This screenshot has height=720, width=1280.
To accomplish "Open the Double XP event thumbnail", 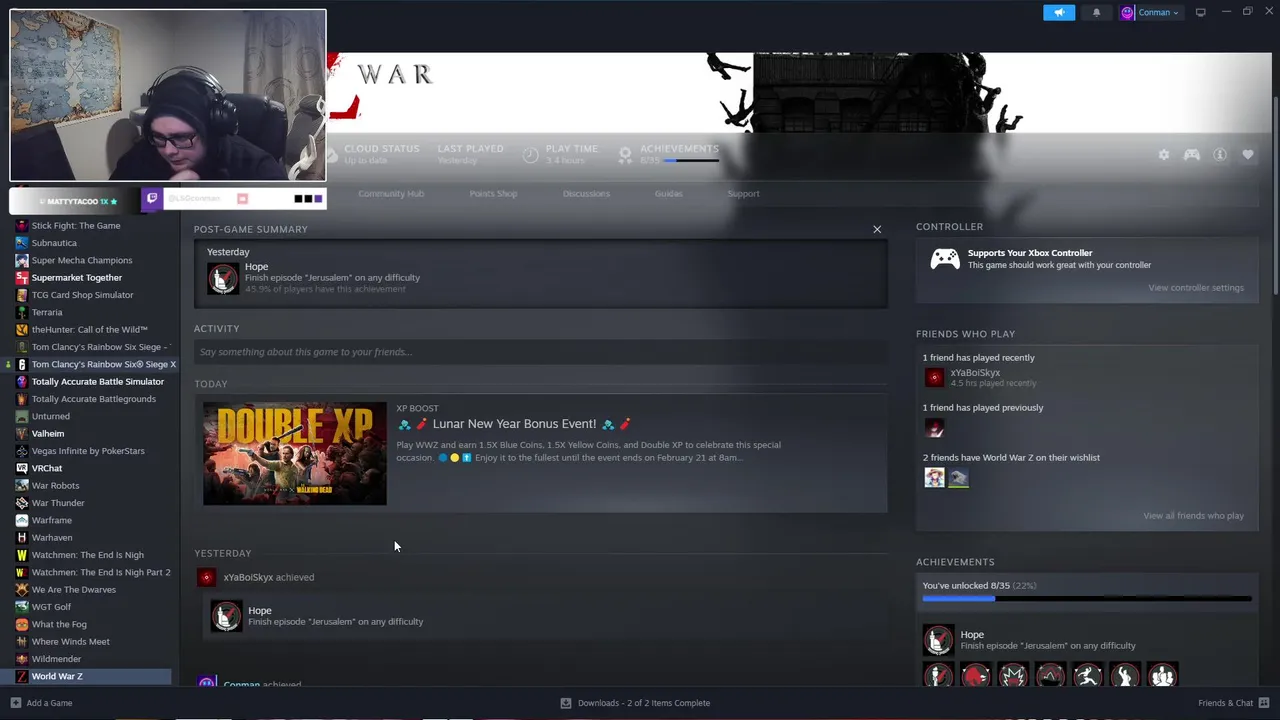I will click(295, 454).
